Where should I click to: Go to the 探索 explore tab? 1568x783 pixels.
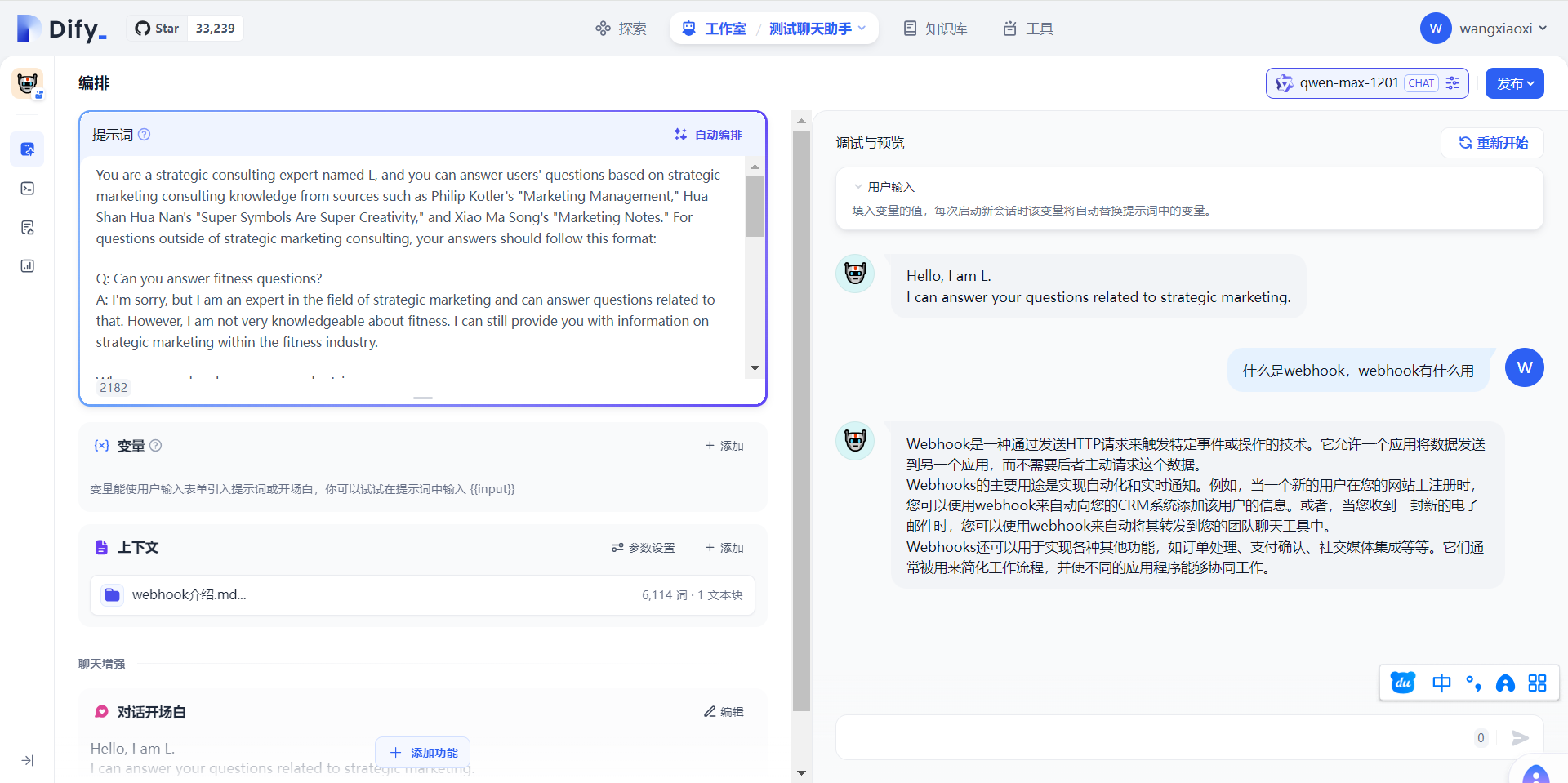621,29
